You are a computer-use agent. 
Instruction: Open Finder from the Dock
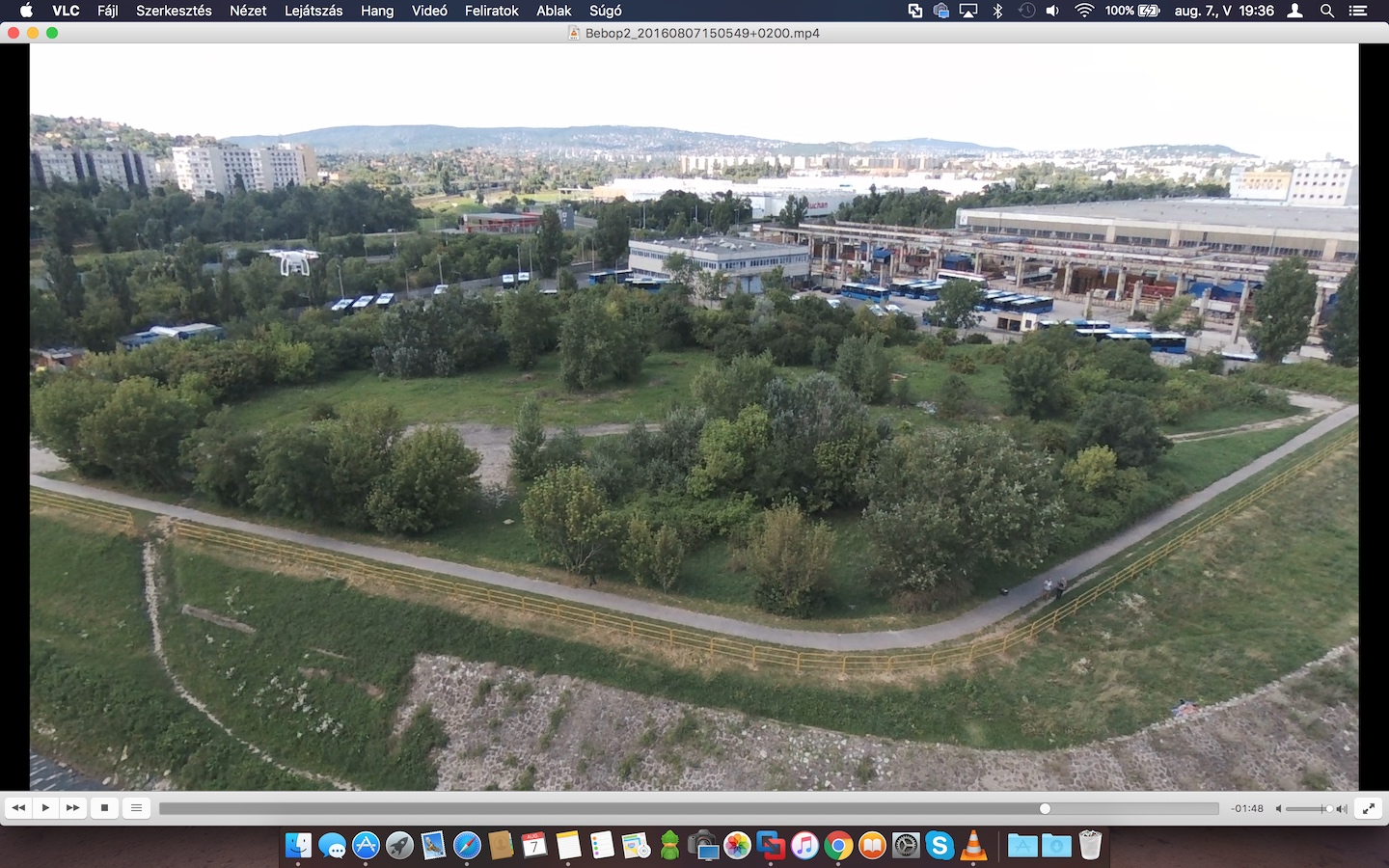pos(298,846)
